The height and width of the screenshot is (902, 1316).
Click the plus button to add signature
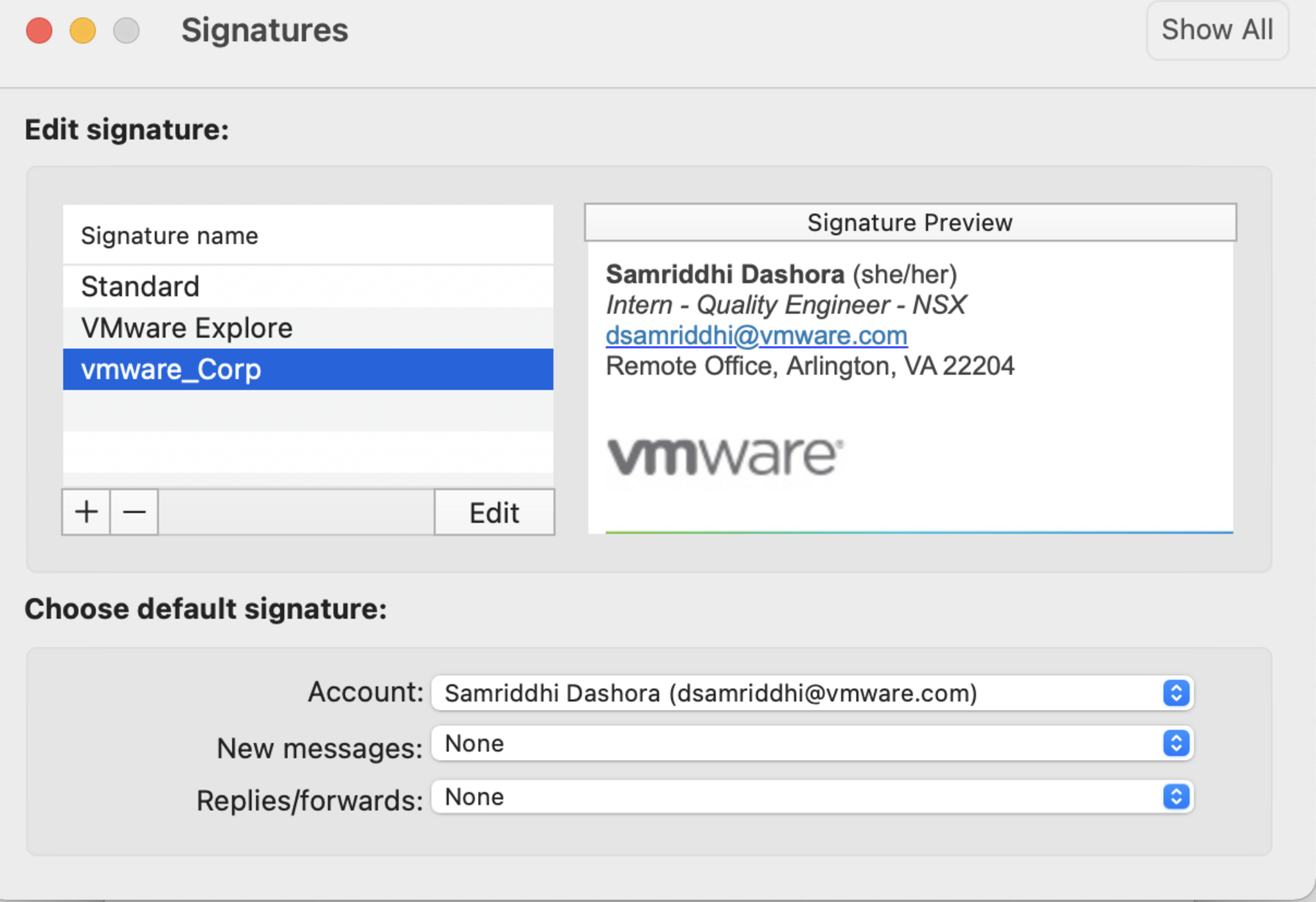[x=86, y=512]
